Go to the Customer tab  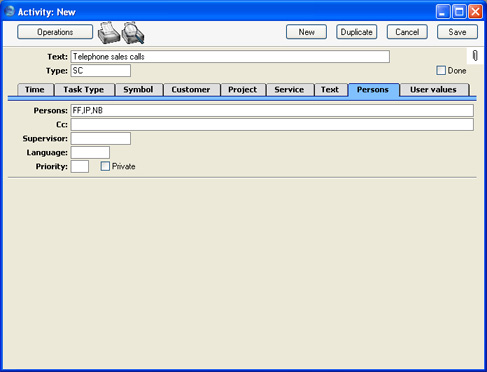pos(191,90)
